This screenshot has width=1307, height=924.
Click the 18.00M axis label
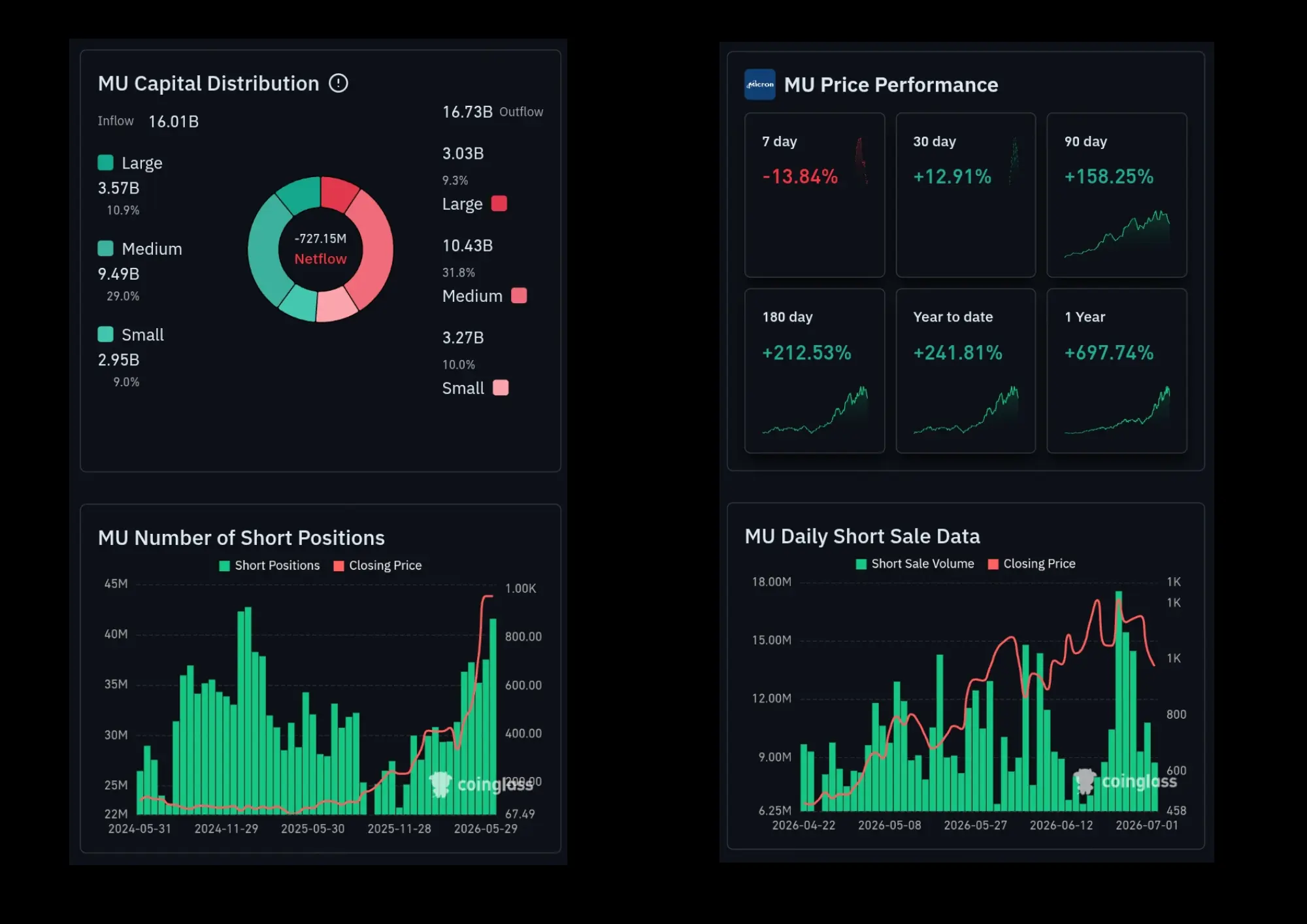click(x=771, y=582)
